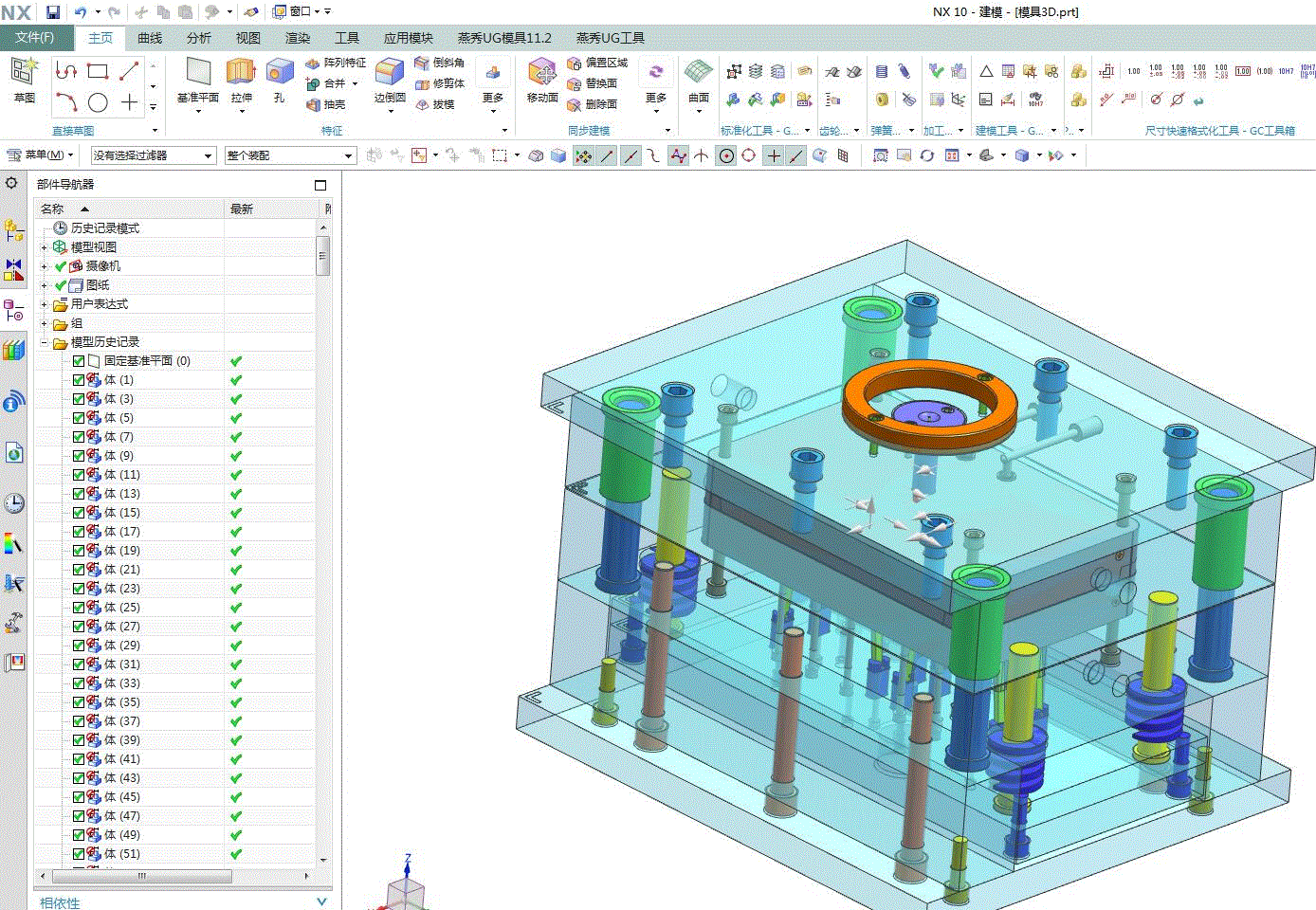Click the 最新 column header

click(273, 209)
